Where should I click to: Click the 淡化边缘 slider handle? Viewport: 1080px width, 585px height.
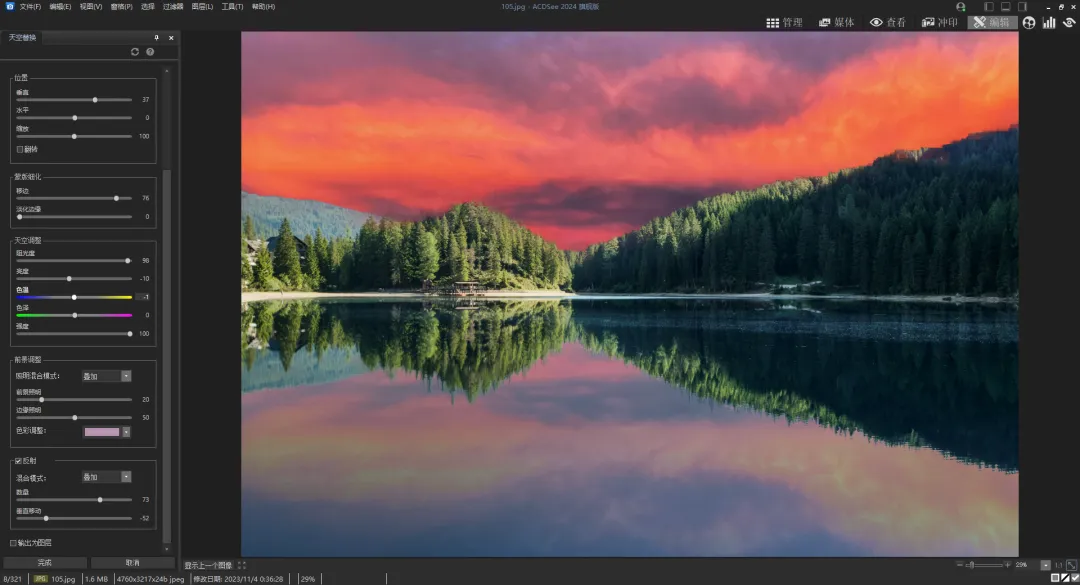click(19, 217)
